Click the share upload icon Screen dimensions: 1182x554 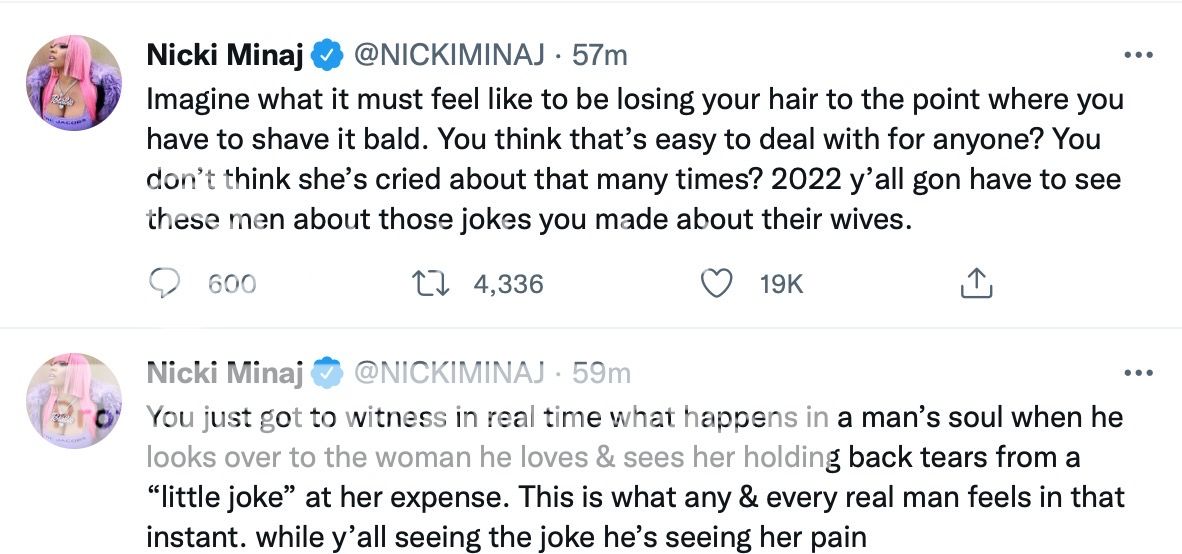pyautogui.click(x=976, y=284)
